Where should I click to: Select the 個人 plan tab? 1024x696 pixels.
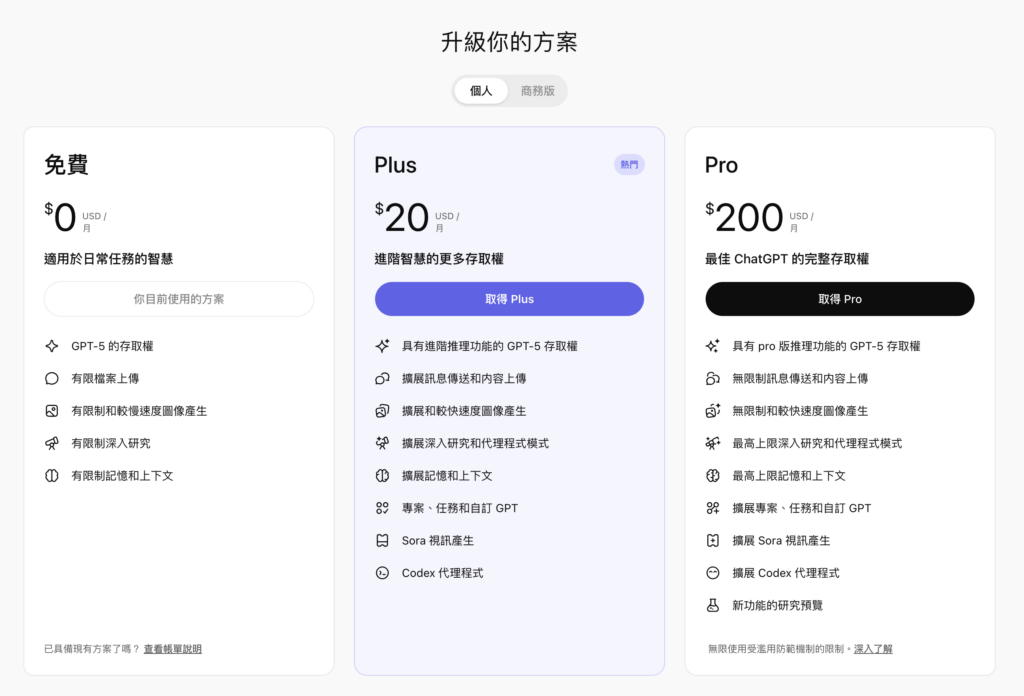481,91
